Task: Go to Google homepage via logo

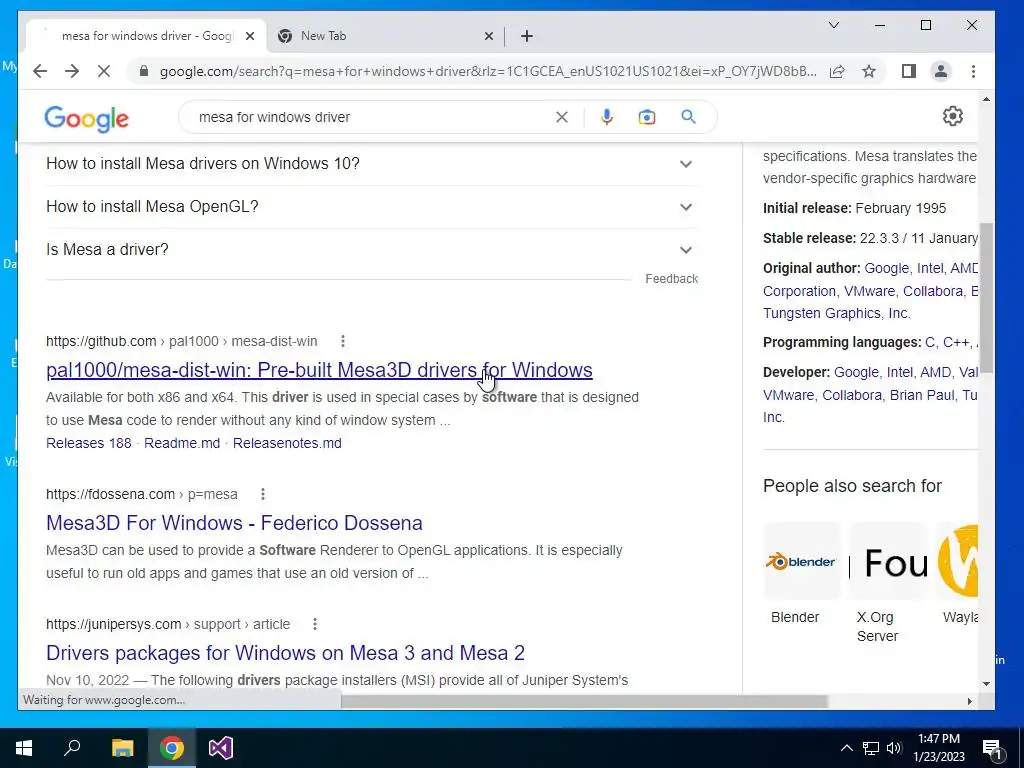Action: [86, 119]
